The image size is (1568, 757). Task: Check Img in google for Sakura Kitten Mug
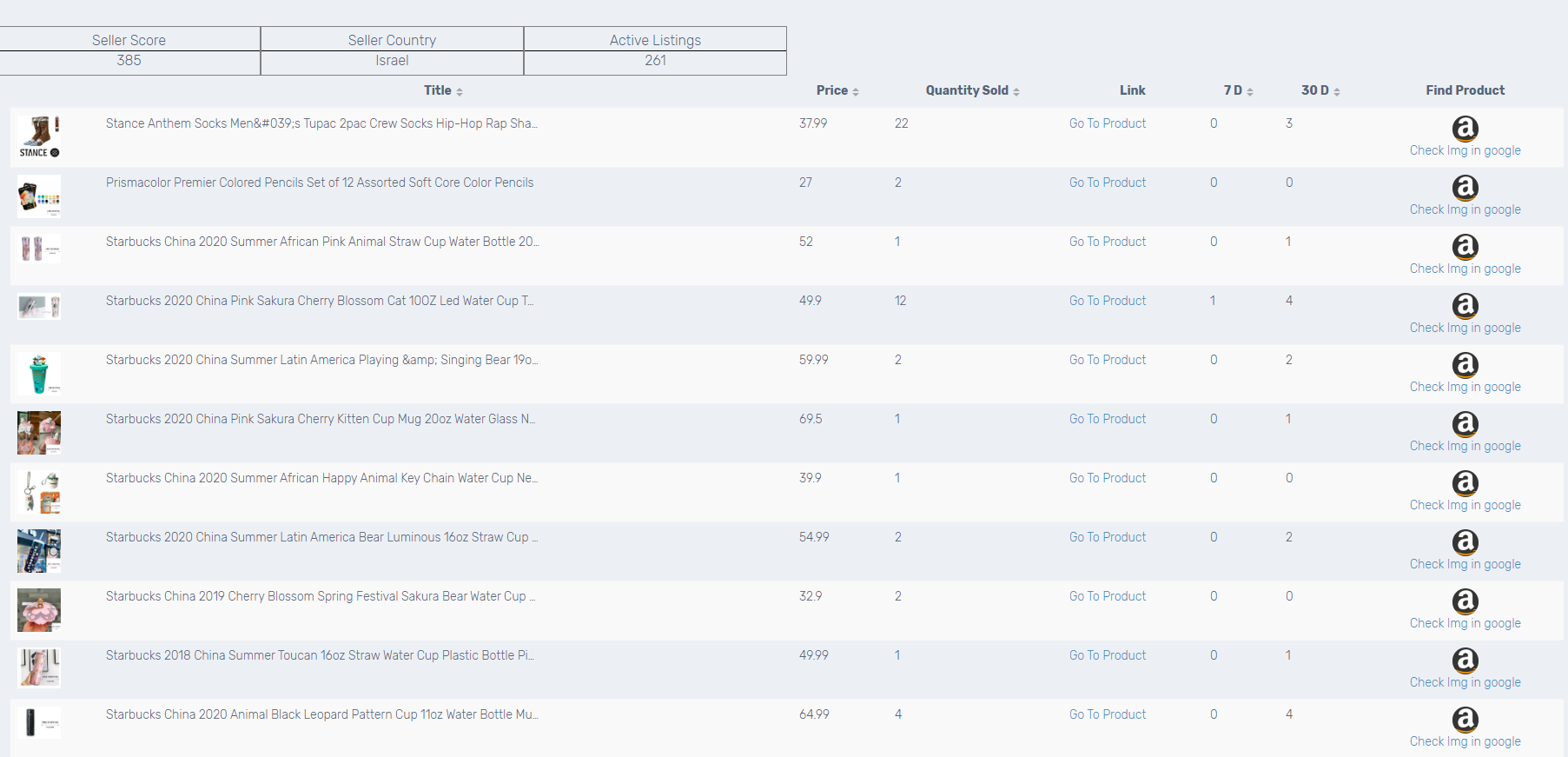pos(1465,446)
